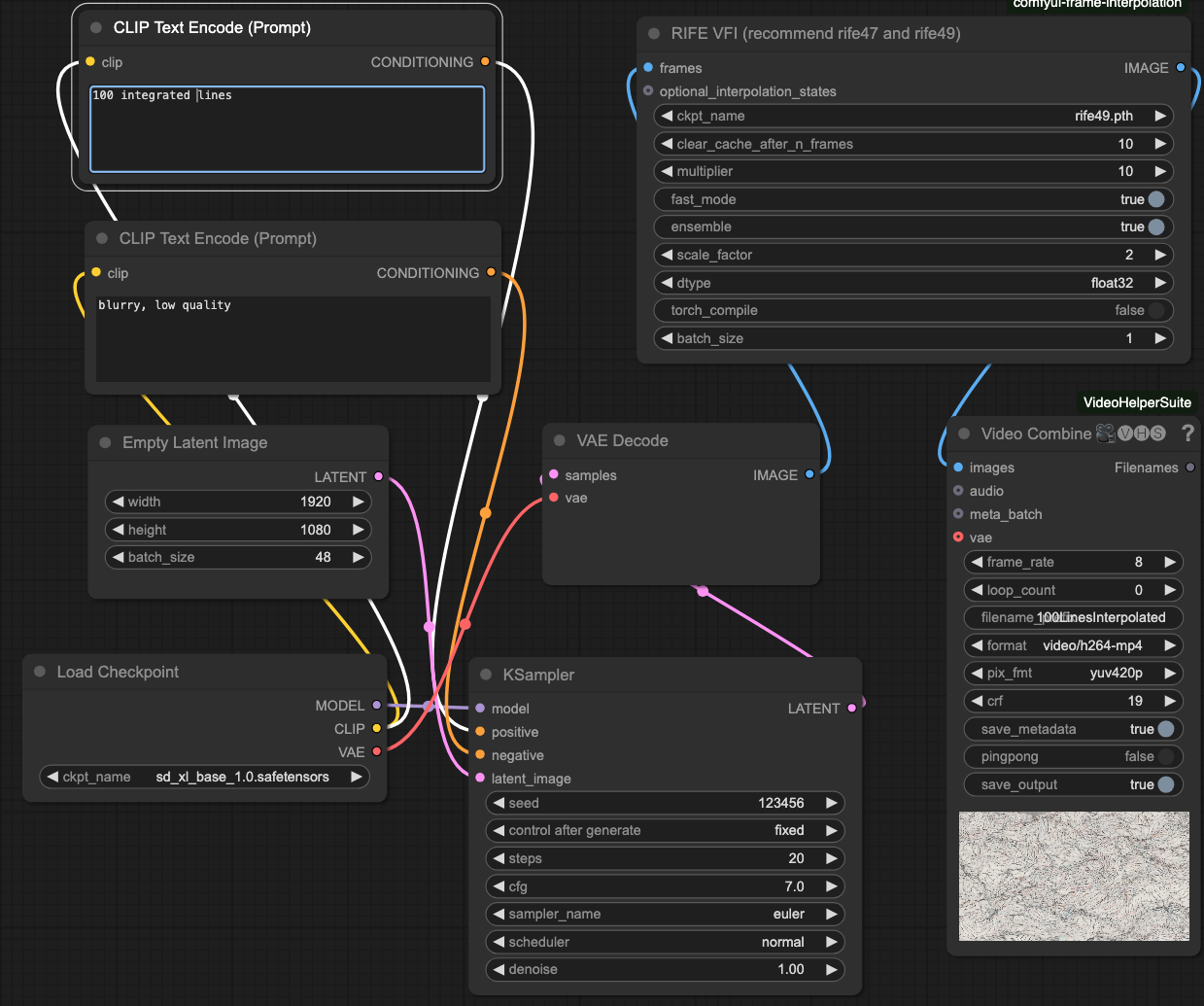1204x1006 pixels.
Task: Click the KSampler node collapse dot
Action: coord(486,675)
